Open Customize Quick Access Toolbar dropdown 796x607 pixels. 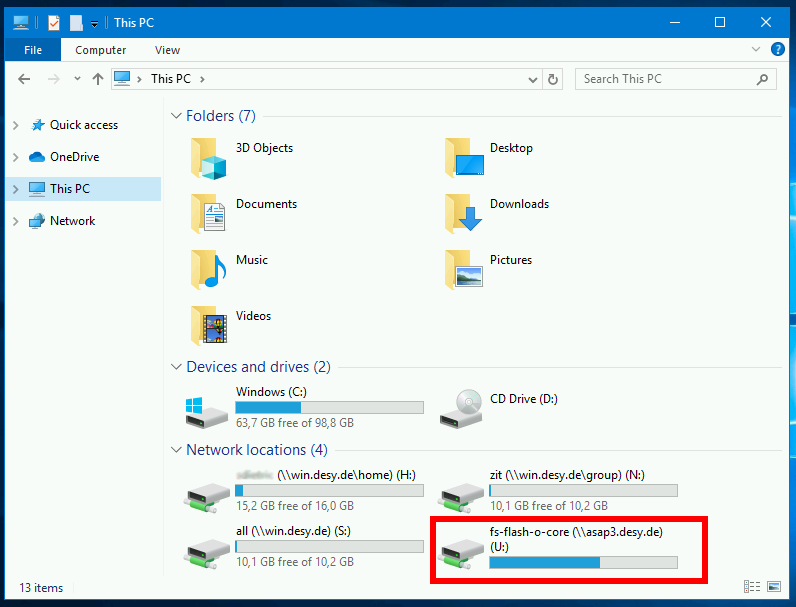pyautogui.click(x=94, y=23)
